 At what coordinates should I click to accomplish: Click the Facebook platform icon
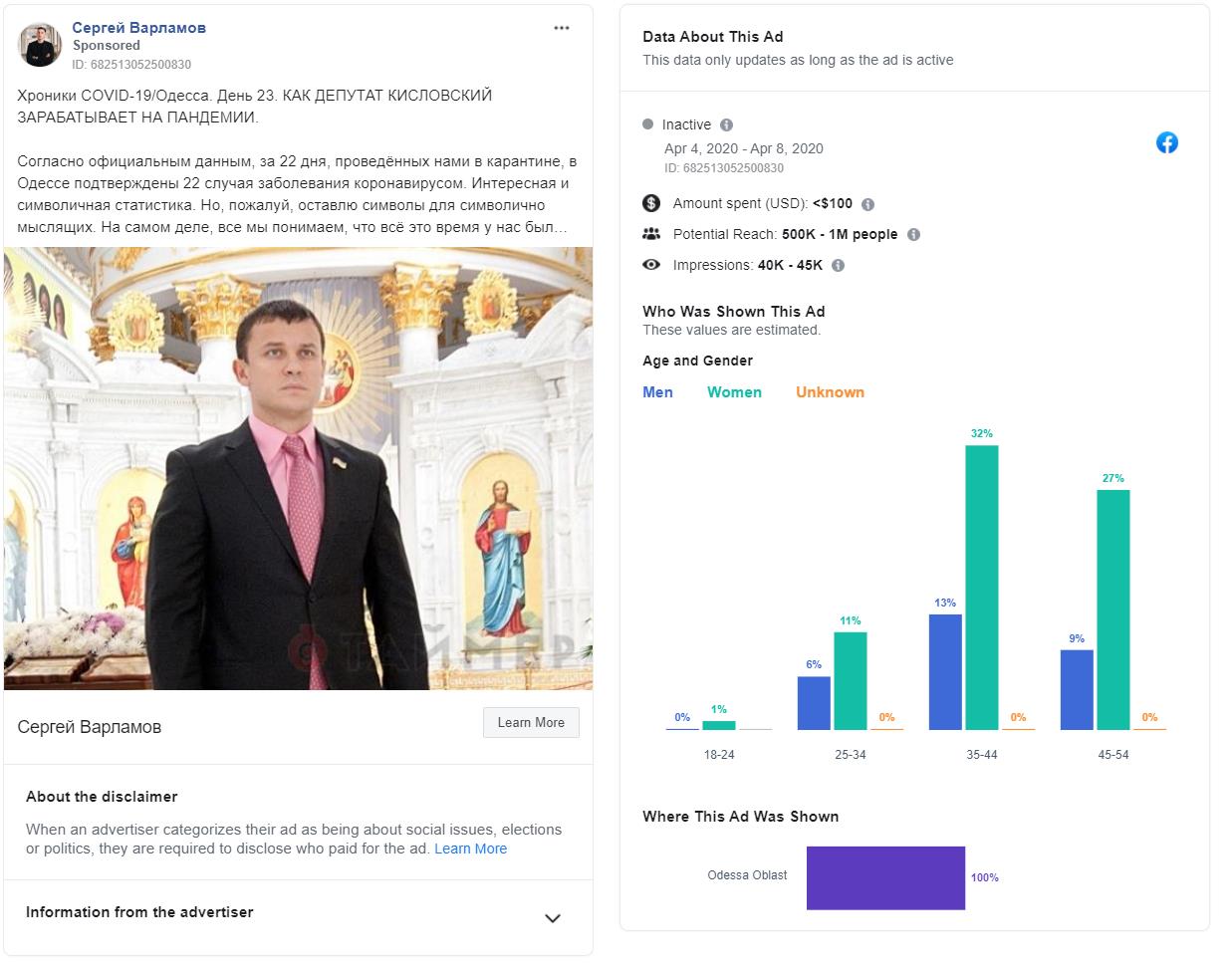(x=1166, y=142)
